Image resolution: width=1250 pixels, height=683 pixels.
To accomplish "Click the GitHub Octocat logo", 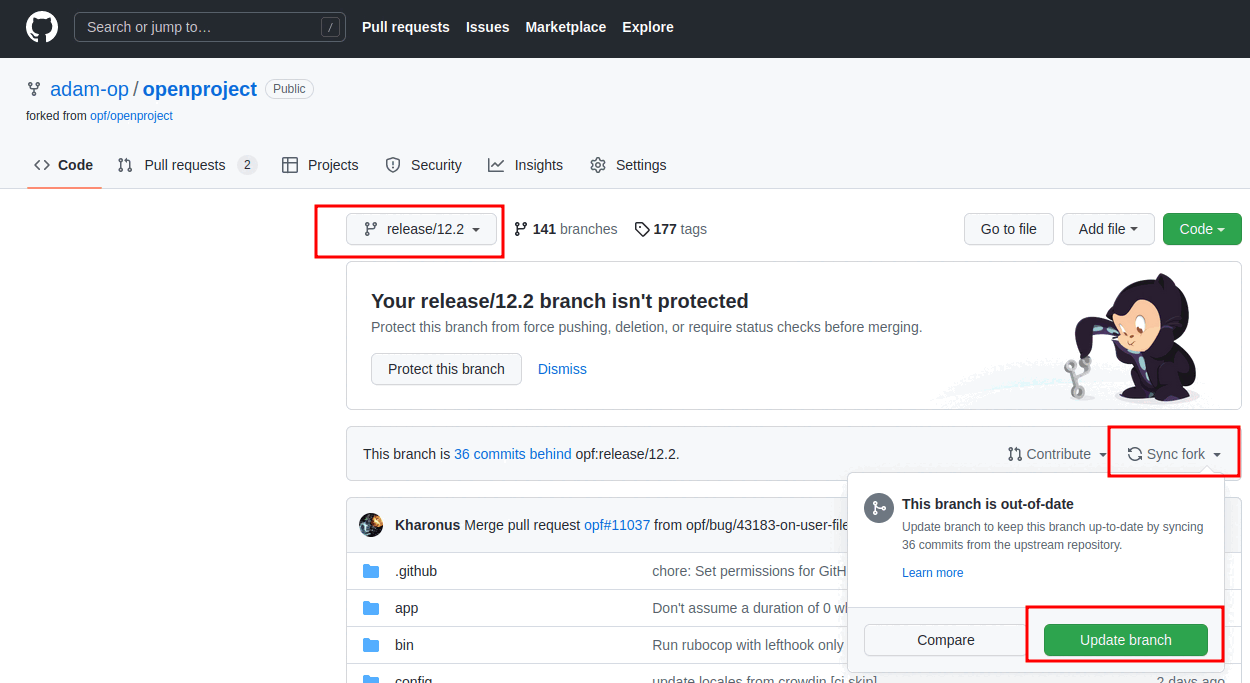I will [41, 26].
